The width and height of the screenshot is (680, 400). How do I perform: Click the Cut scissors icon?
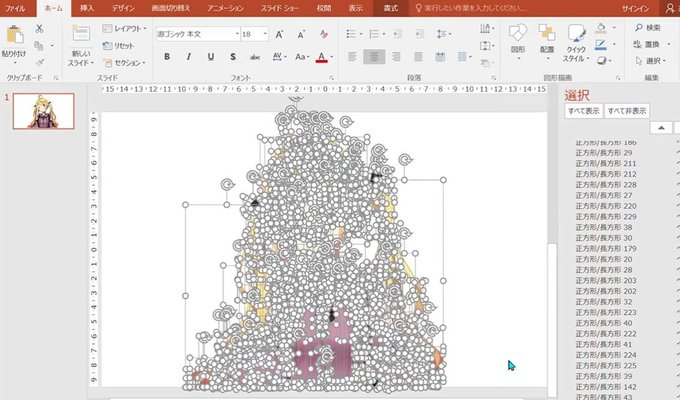[39, 29]
